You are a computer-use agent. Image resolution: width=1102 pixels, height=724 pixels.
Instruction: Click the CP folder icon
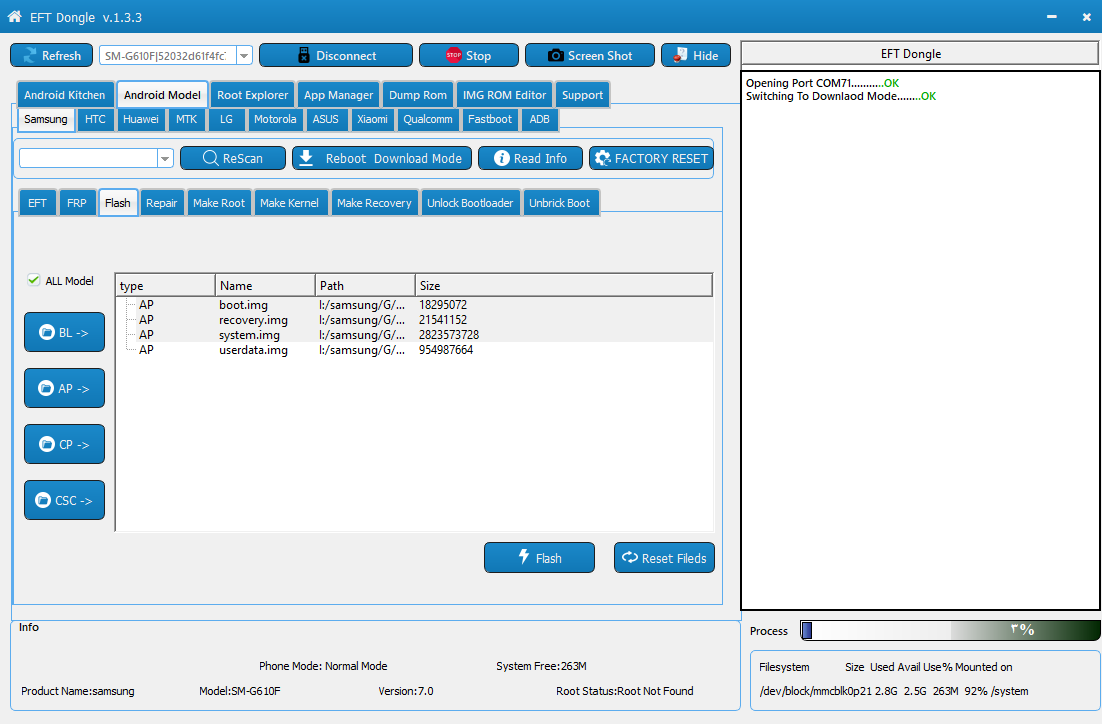pyautogui.click(x=47, y=444)
